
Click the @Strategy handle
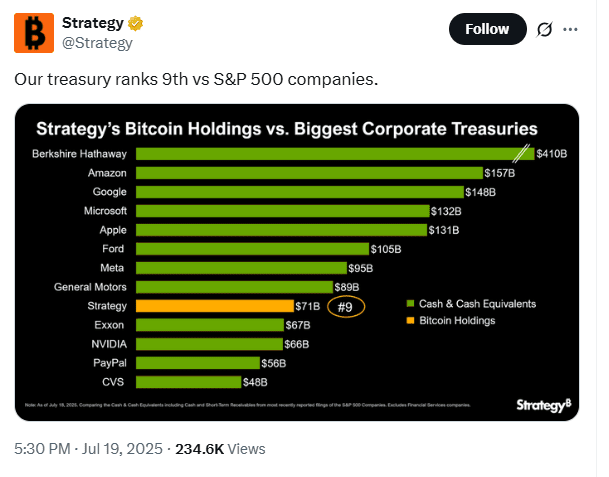pos(97,43)
